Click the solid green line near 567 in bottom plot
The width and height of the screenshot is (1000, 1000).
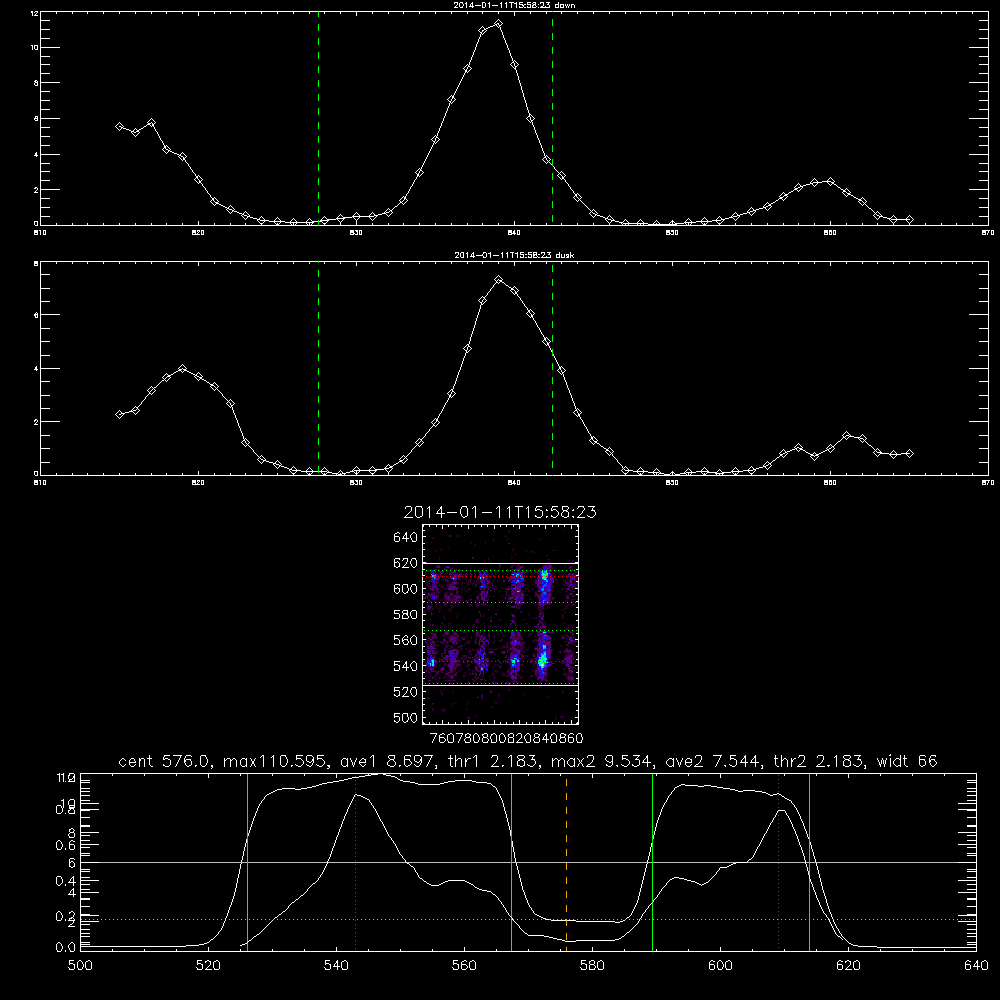point(511,862)
